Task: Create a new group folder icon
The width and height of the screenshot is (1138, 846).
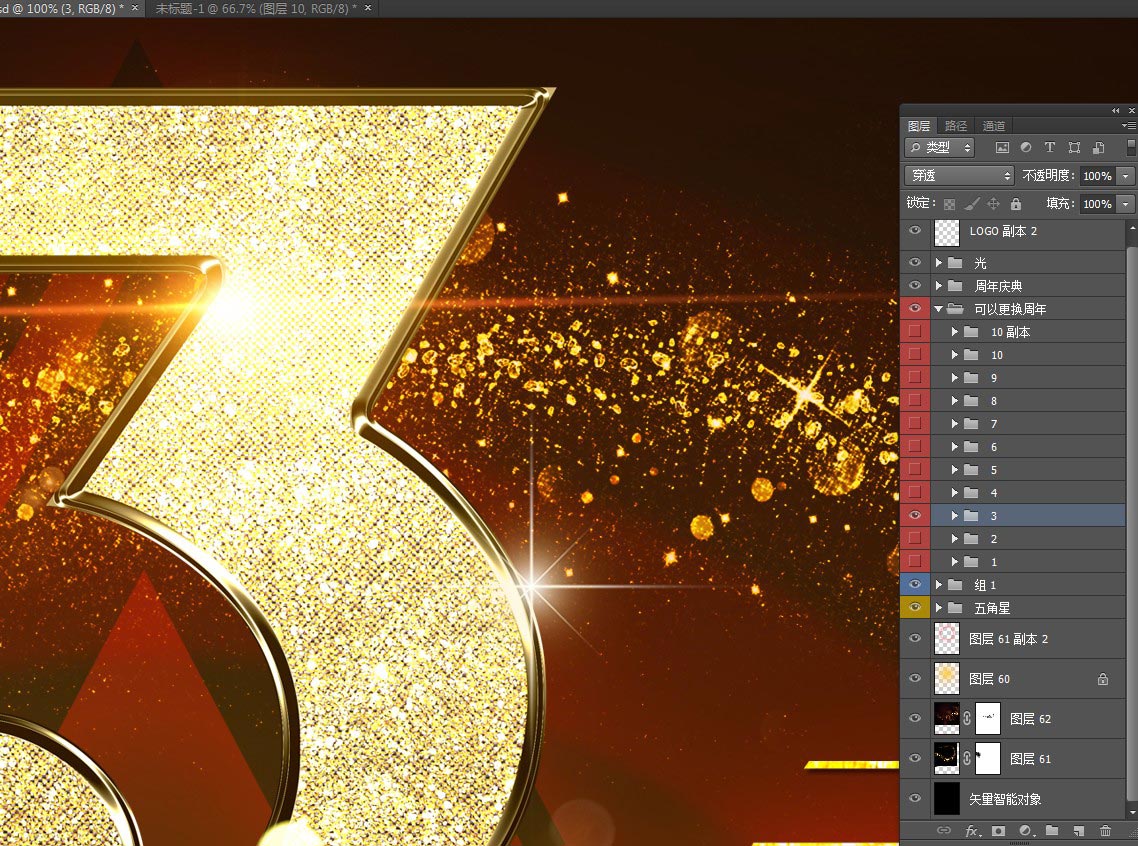Action: tap(1052, 830)
